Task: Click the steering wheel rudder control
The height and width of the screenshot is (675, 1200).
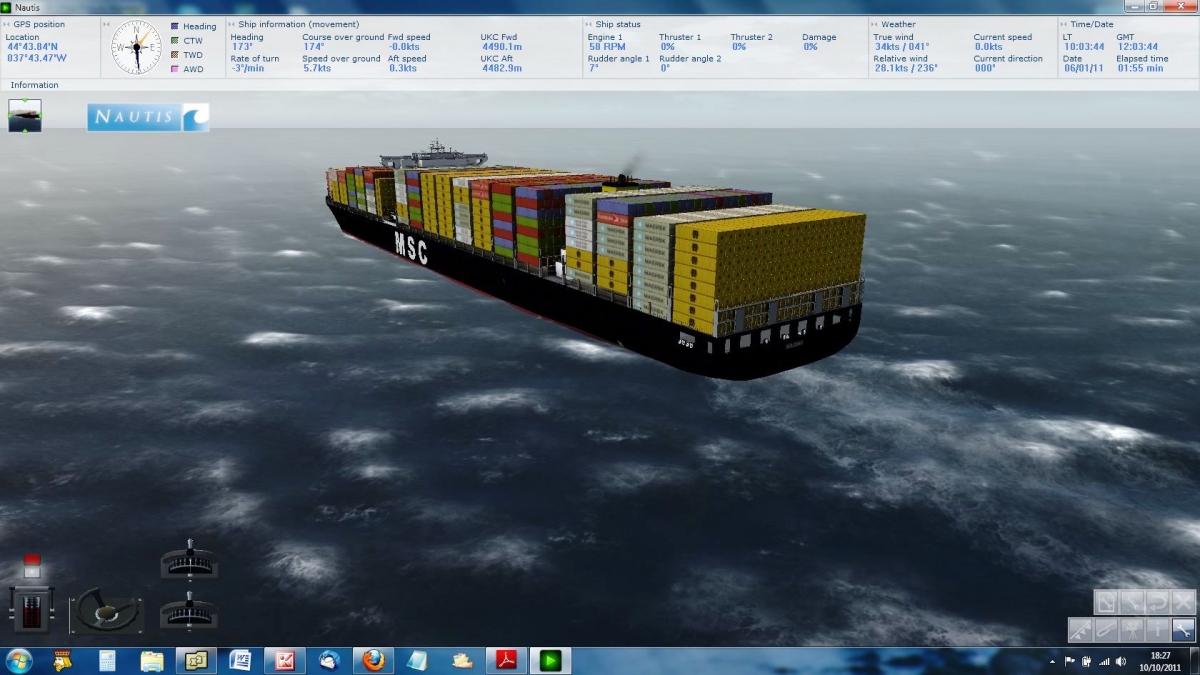Action: 106,610
